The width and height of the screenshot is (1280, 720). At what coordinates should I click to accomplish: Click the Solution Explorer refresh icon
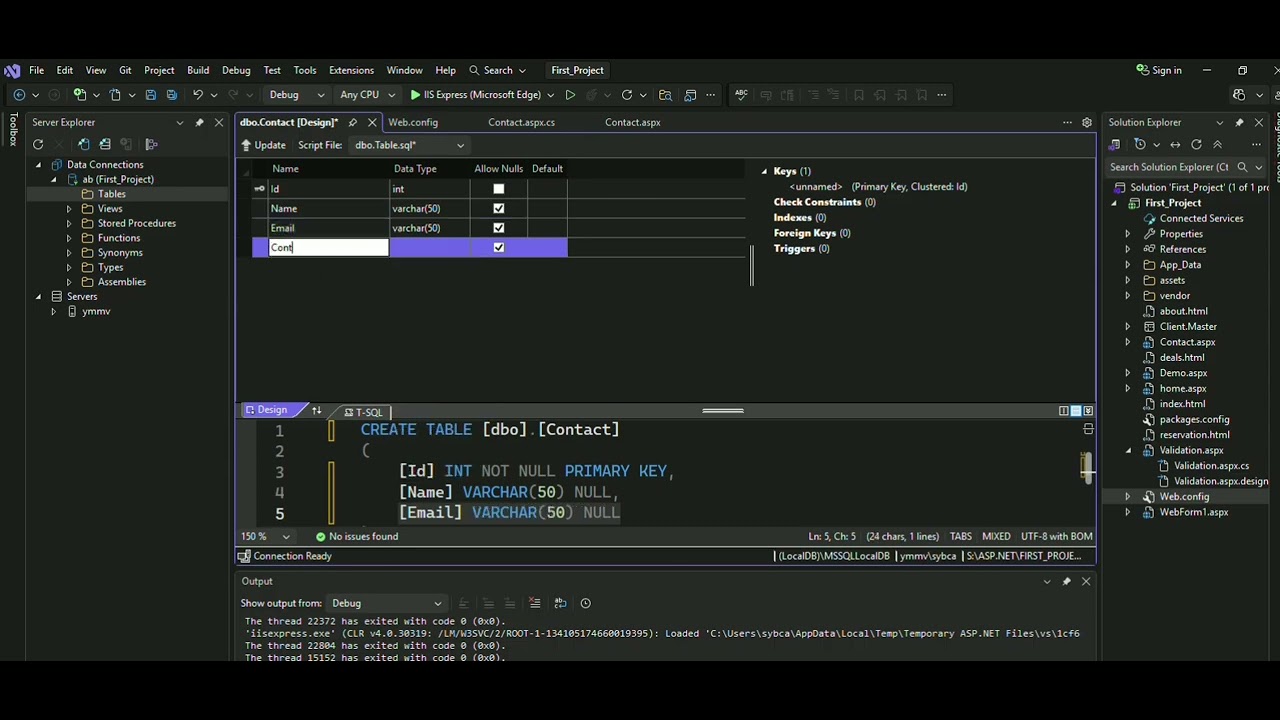(x=1196, y=144)
